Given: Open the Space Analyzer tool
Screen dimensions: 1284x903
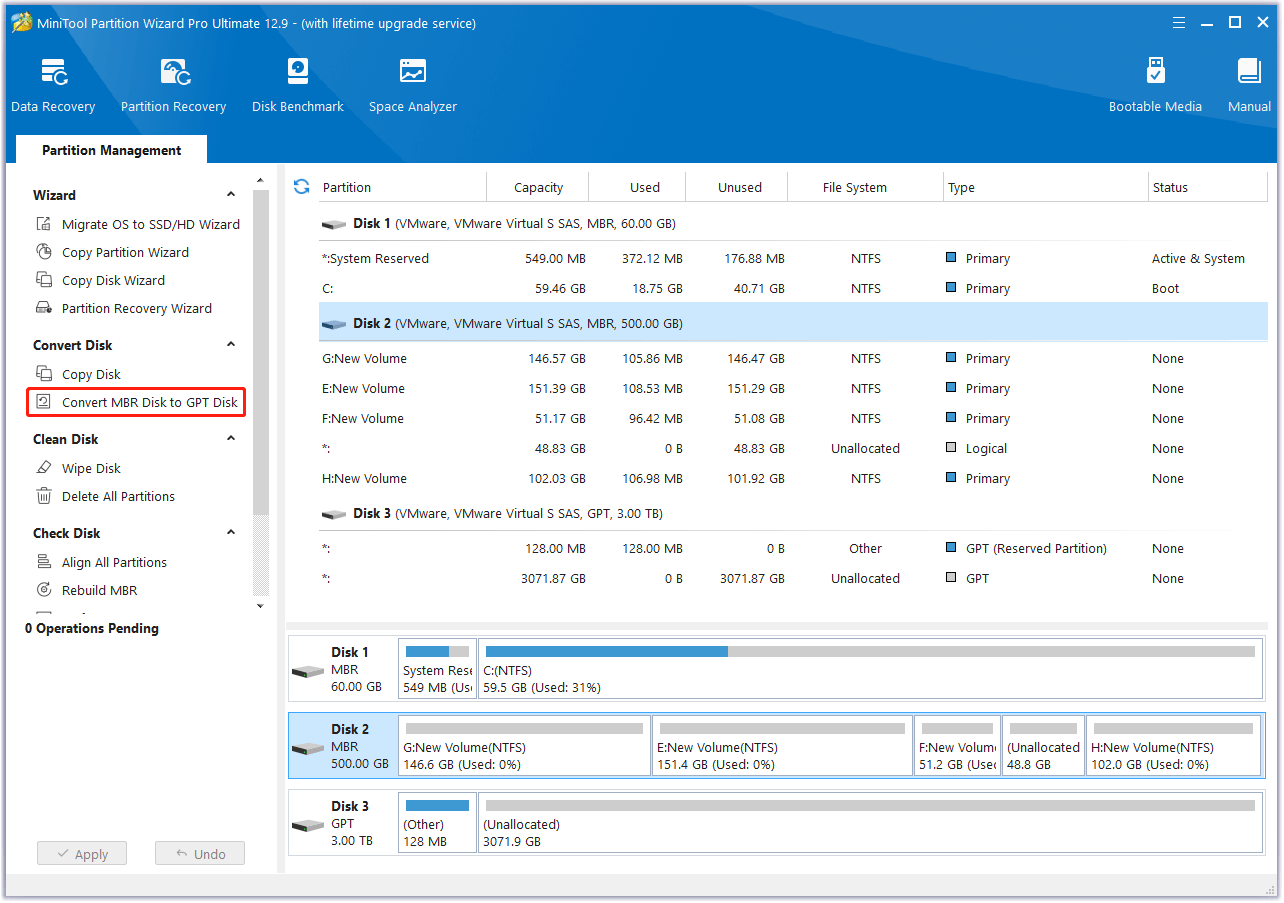Looking at the screenshot, I should pos(412,85).
